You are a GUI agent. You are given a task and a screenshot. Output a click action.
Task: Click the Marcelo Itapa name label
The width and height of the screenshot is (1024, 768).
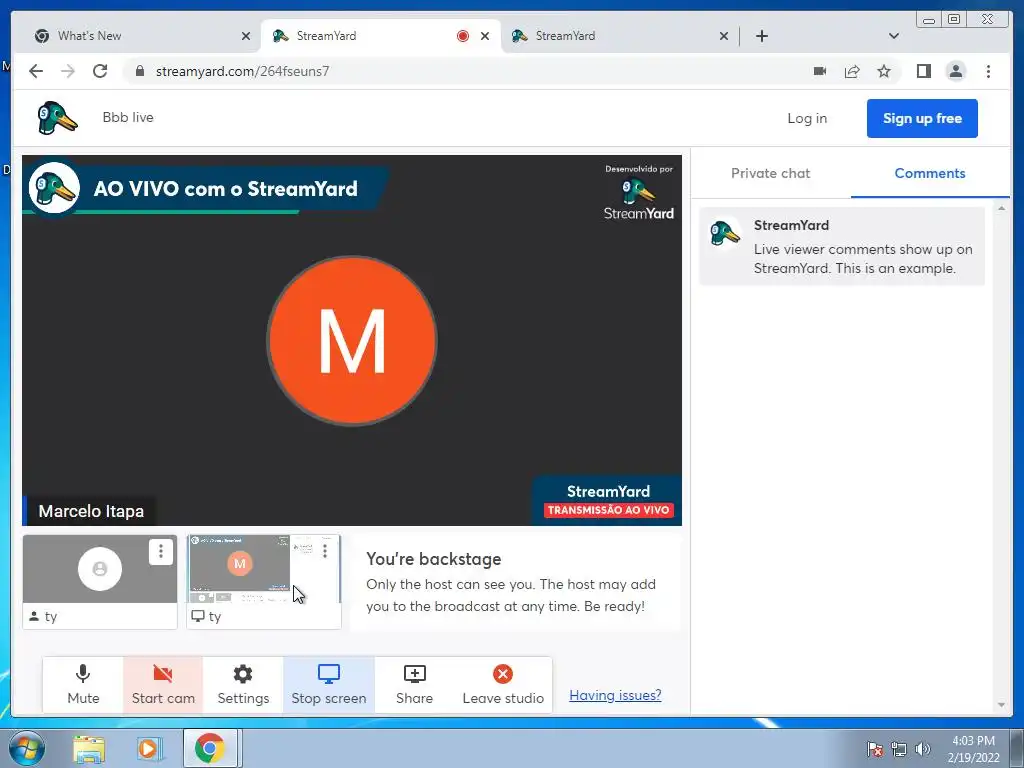pyautogui.click(x=91, y=511)
